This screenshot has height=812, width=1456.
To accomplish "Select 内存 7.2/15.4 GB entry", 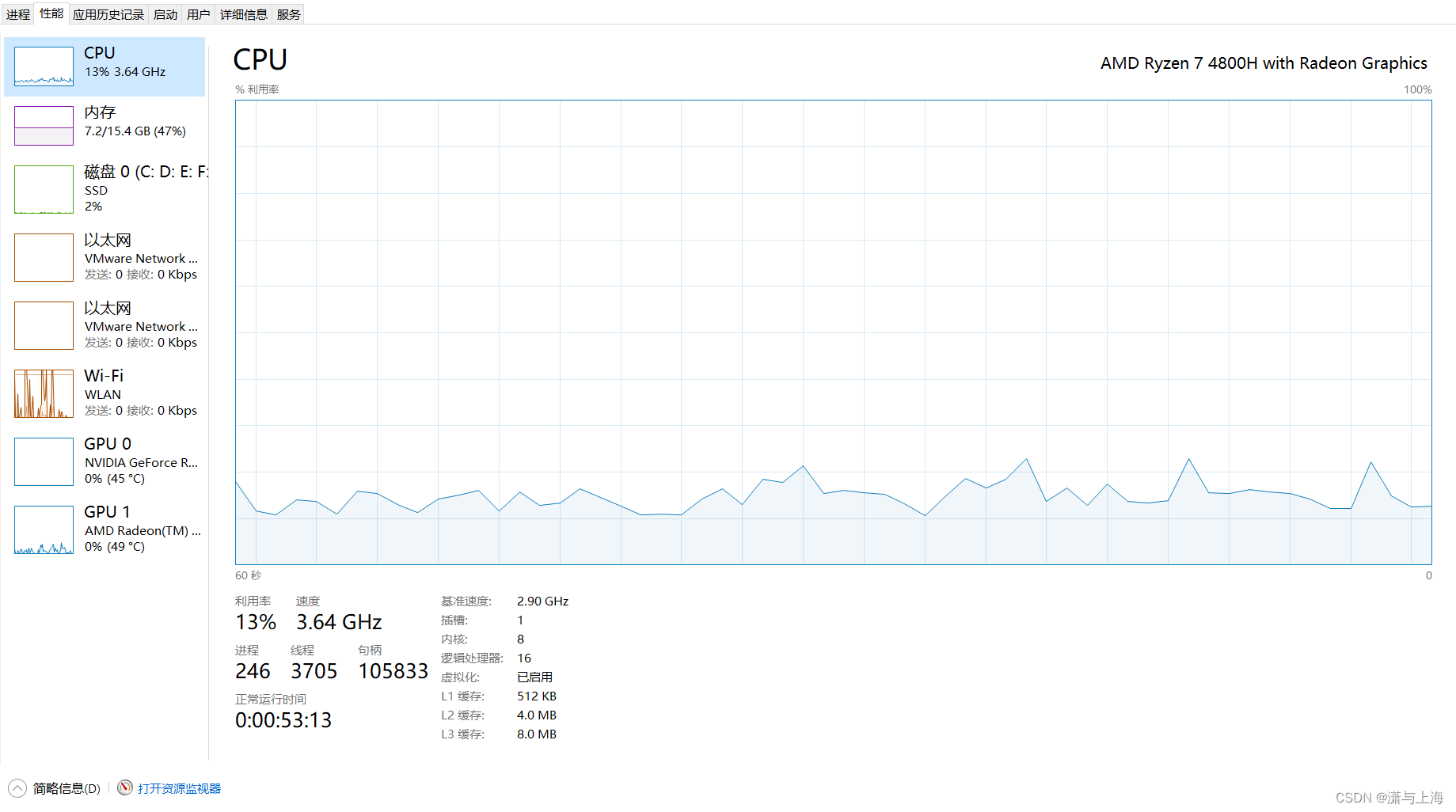I will click(105, 126).
